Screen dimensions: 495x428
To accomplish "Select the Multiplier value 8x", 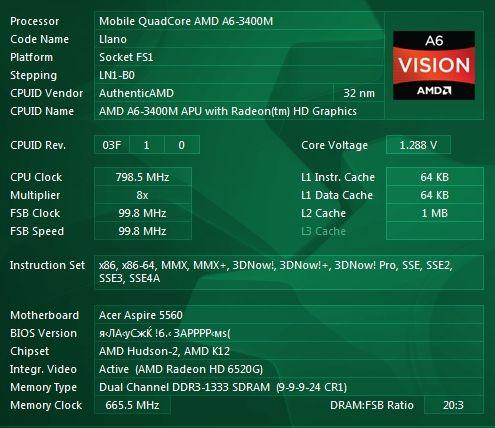I will [143, 195].
